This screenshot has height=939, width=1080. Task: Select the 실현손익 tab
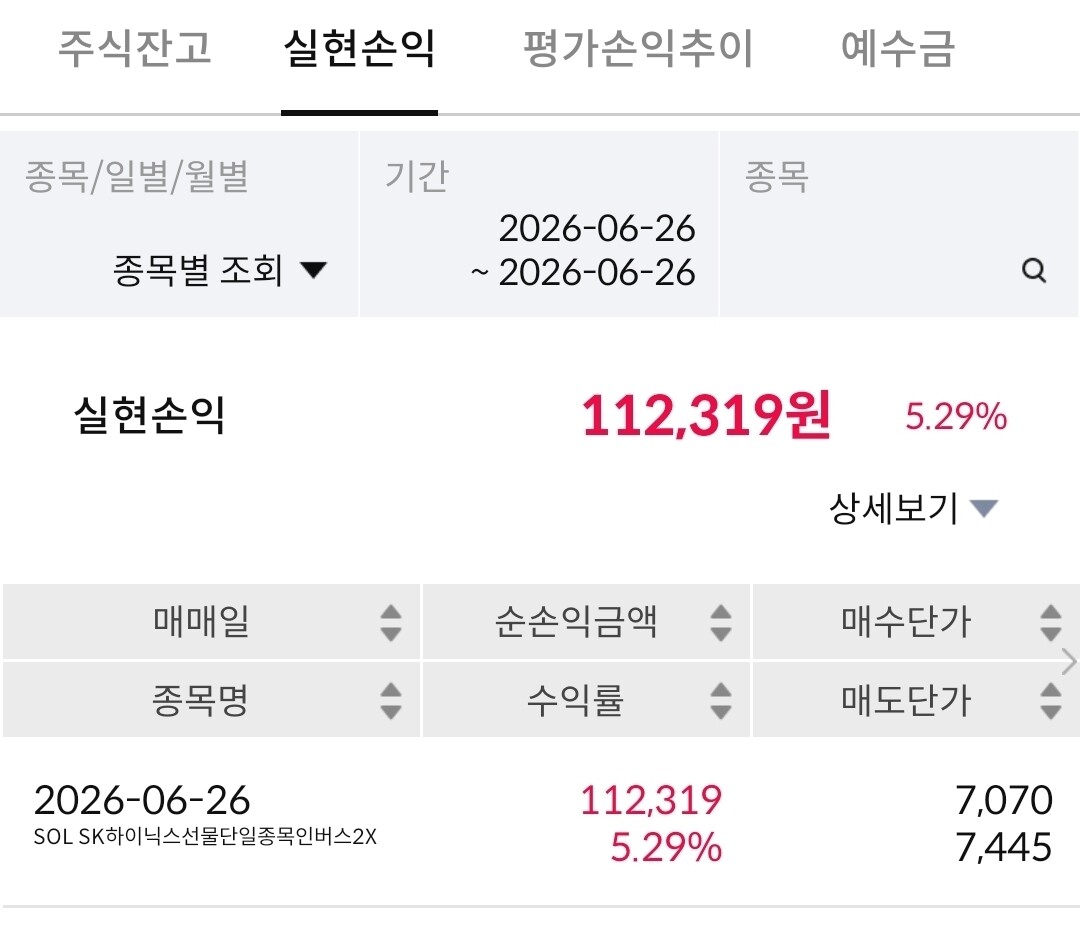(360, 48)
